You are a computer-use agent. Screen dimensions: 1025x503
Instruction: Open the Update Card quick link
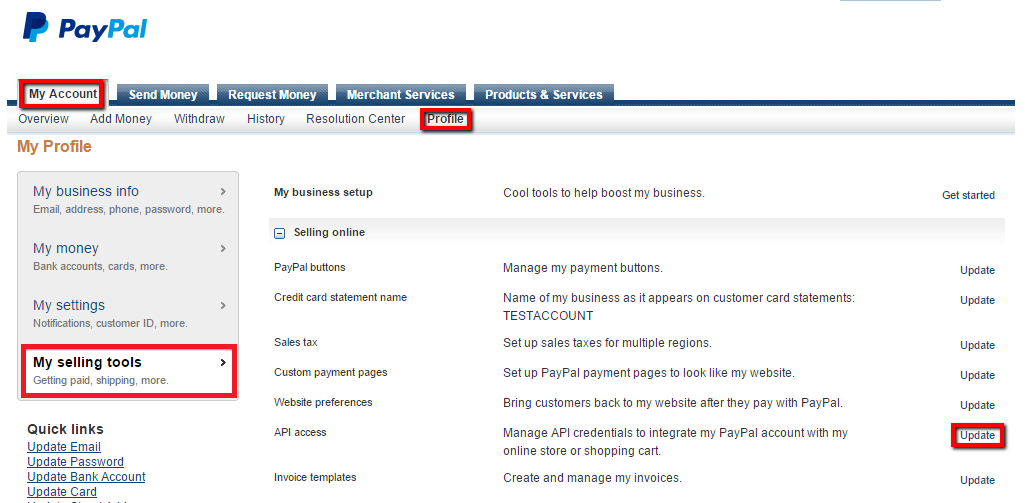[x=62, y=492]
